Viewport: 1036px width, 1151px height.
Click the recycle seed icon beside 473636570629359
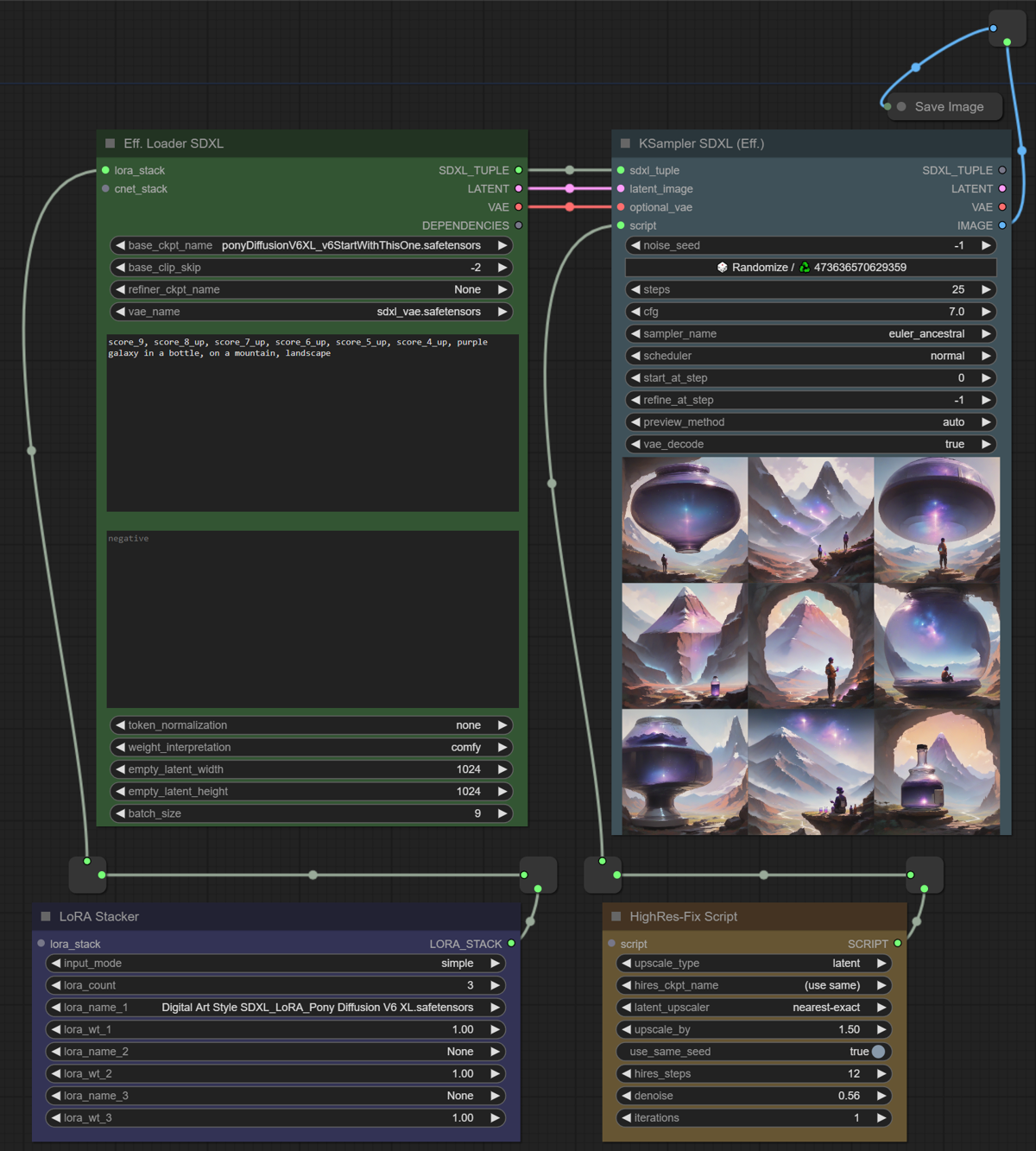tap(805, 267)
